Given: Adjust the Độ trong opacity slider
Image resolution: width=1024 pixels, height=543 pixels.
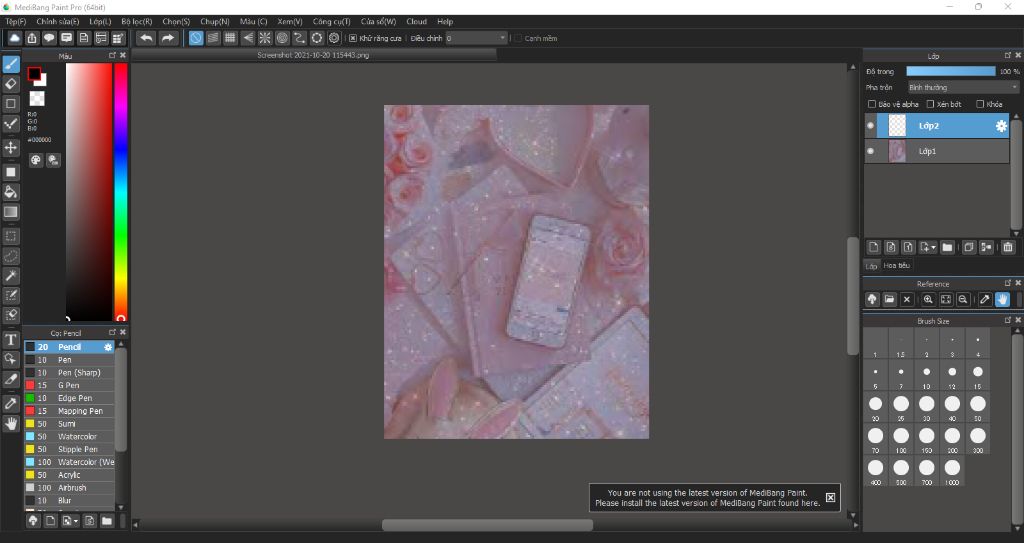Looking at the screenshot, I should (x=951, y=71).
